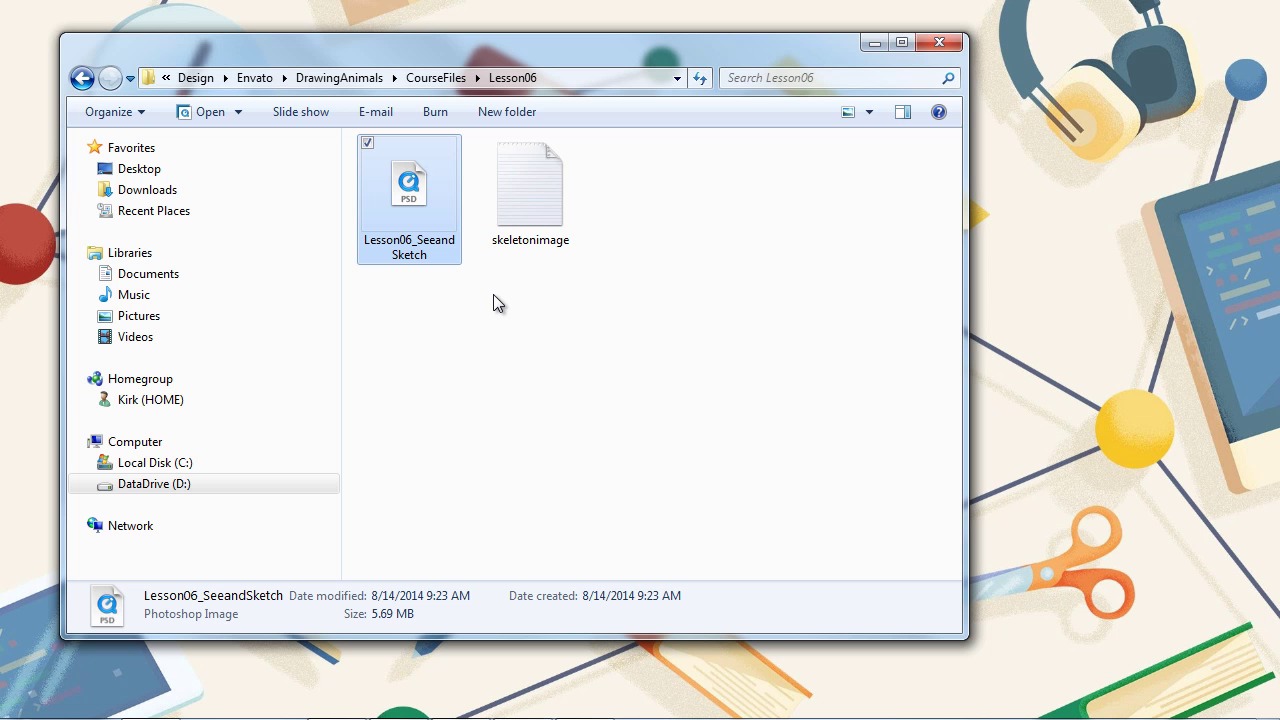Open the Organize menu

coord(115,112)
